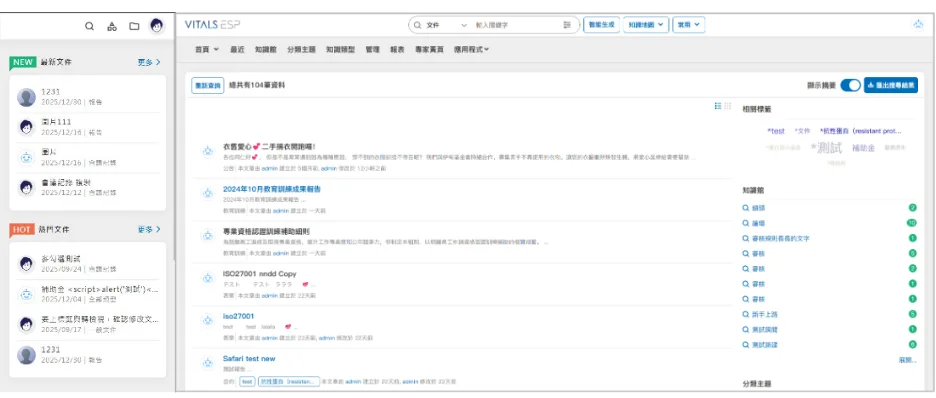Open advanced filter icon inside search box
The width and height of the screenshot is (936, 398).
566,25
